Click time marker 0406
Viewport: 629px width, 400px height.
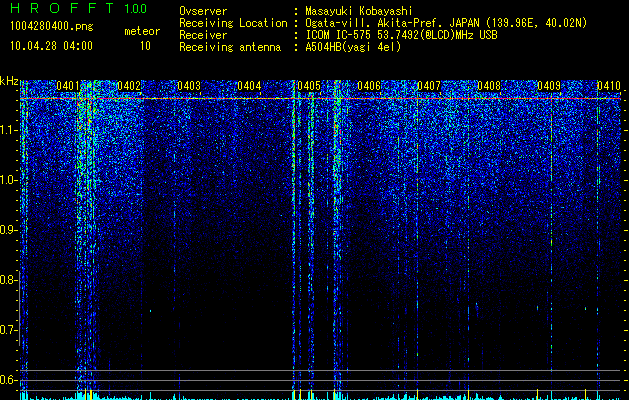[x=369, y=85]
